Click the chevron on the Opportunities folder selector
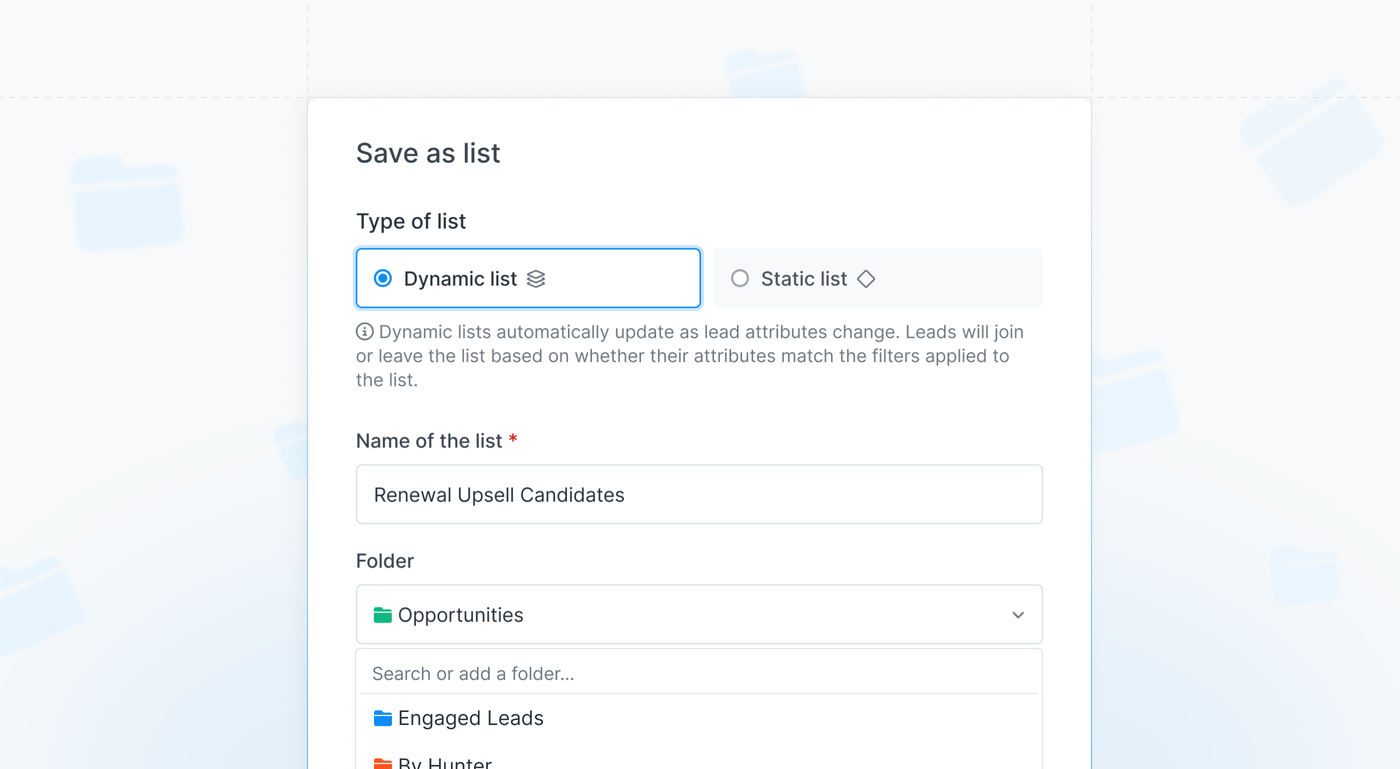 pyautogui.click(x=1018, y=614)
